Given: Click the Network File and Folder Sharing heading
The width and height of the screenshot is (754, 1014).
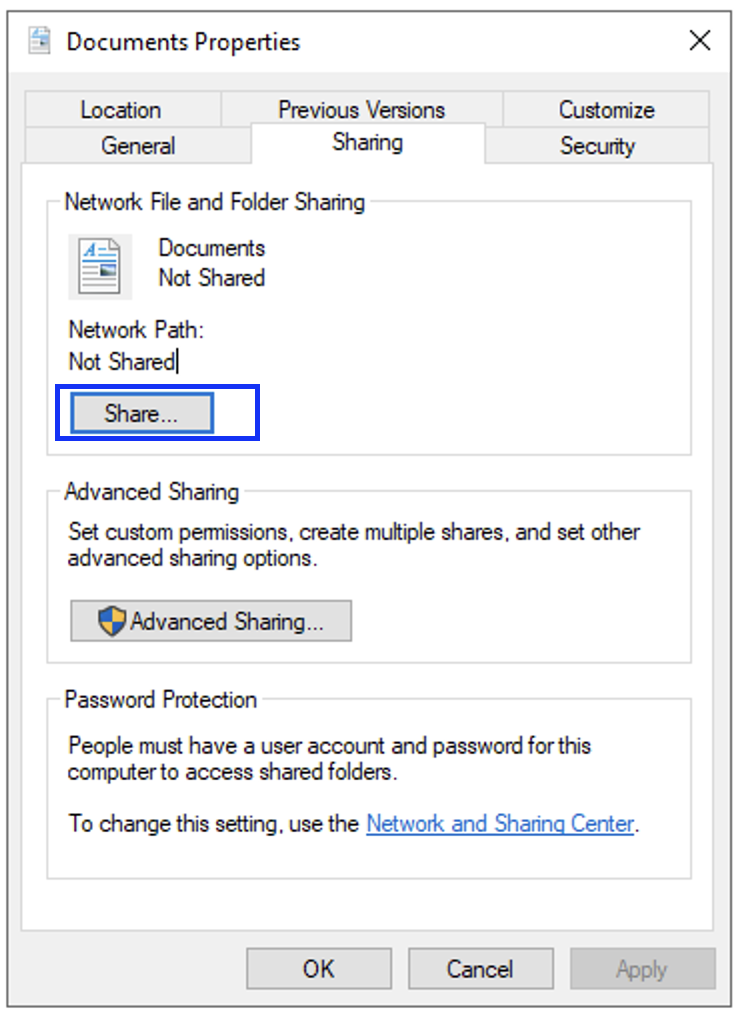Looking at the screenshot, I should [x=215, y=202].
